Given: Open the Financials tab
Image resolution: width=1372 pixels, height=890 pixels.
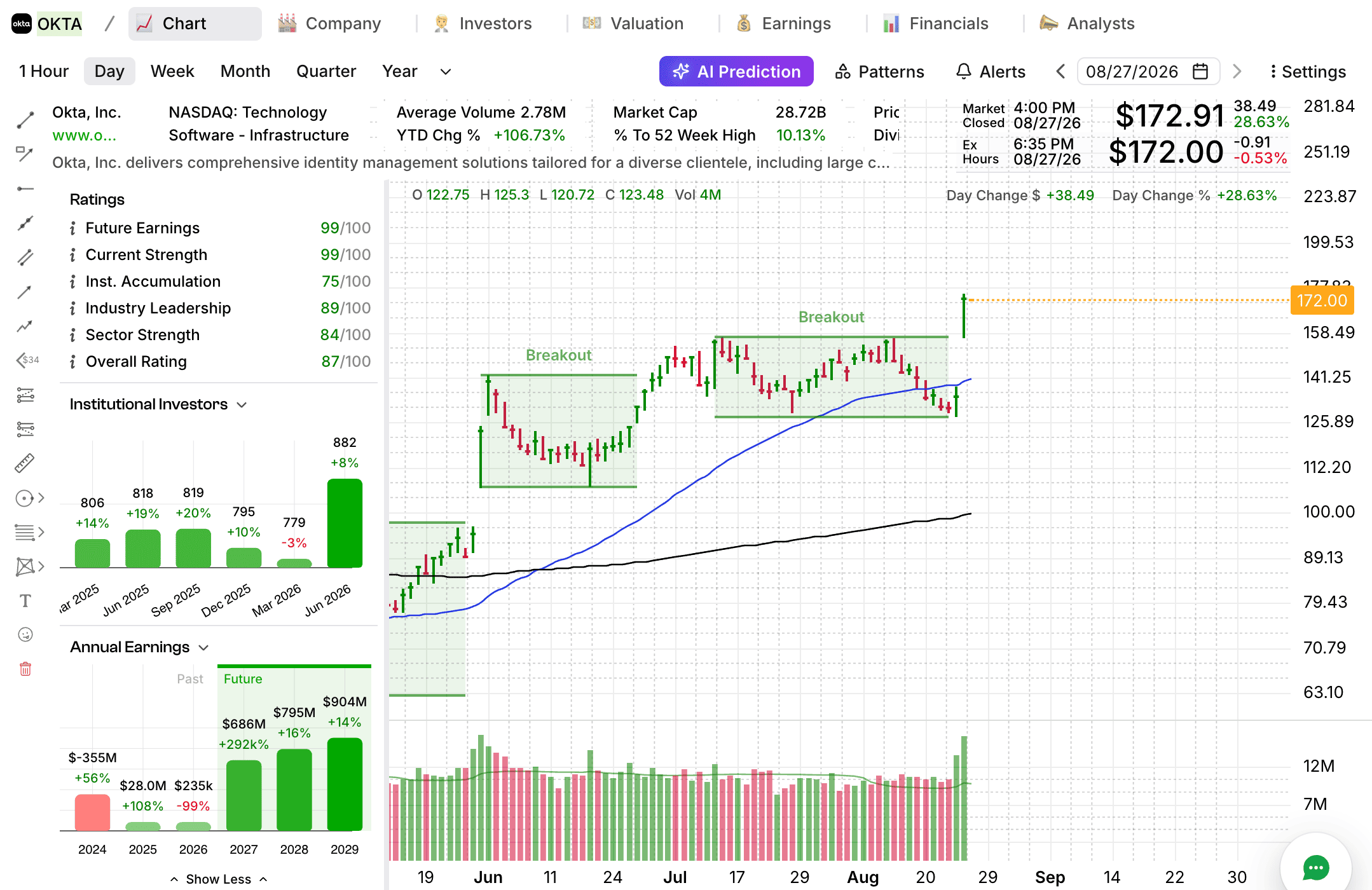Looking at the screenshot, I should tap(936, 24).
